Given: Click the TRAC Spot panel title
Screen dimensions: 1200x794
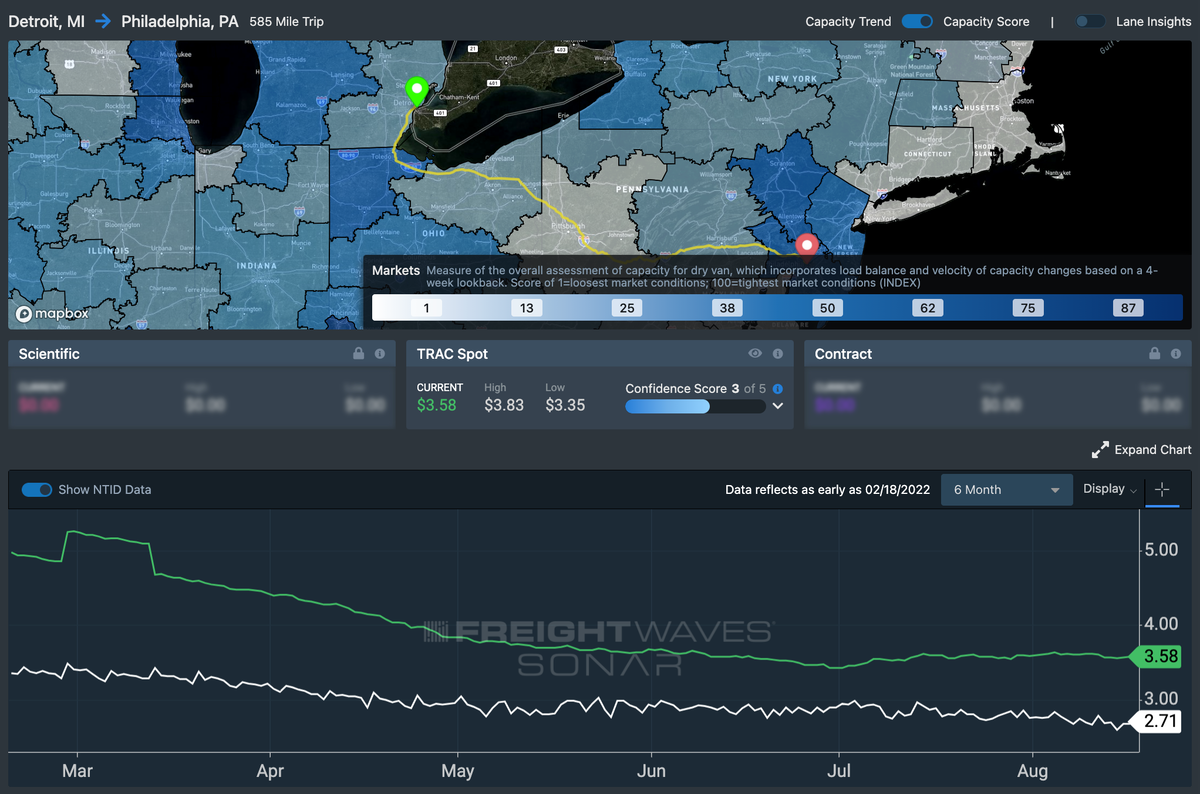Looking at the screenshot, I should click(452, 354).
